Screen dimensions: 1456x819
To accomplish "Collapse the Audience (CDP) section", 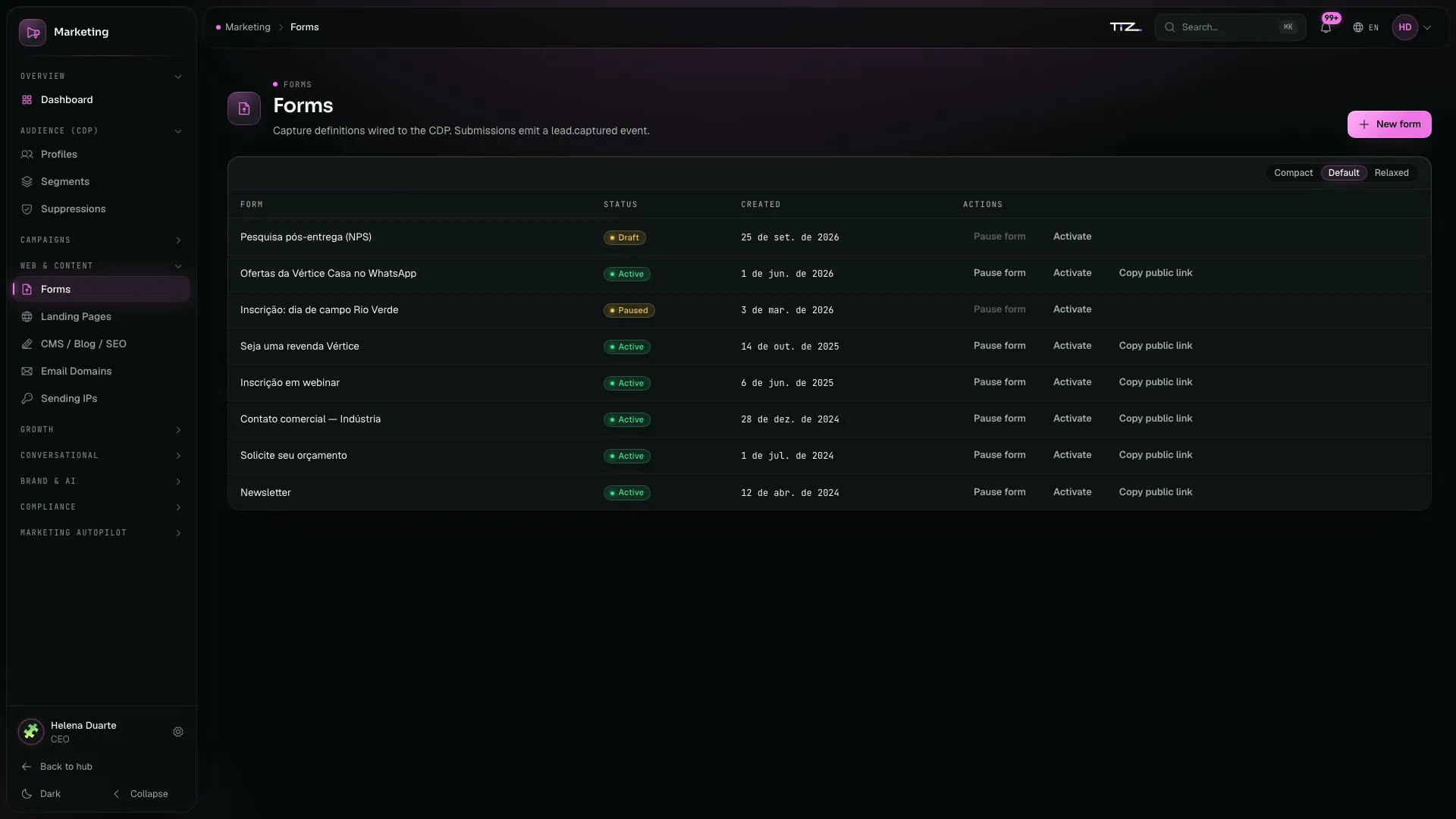I will 102,131.
